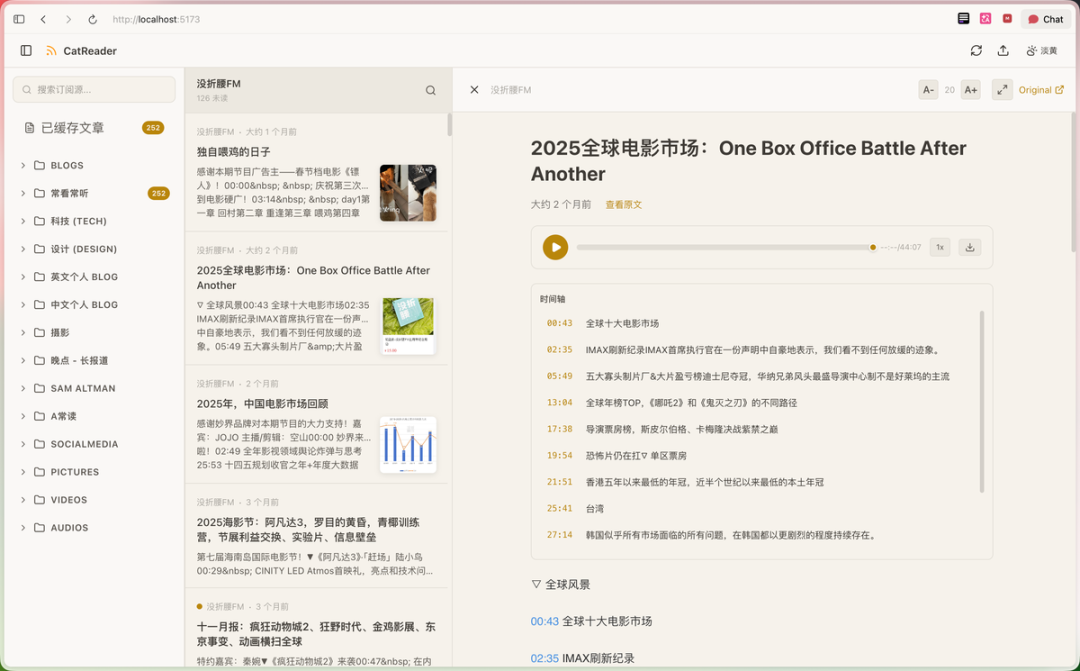The height and width of the screenshot is (671, 1080).
Task: Play the podcast audio
Action: [x=555, y=247]
